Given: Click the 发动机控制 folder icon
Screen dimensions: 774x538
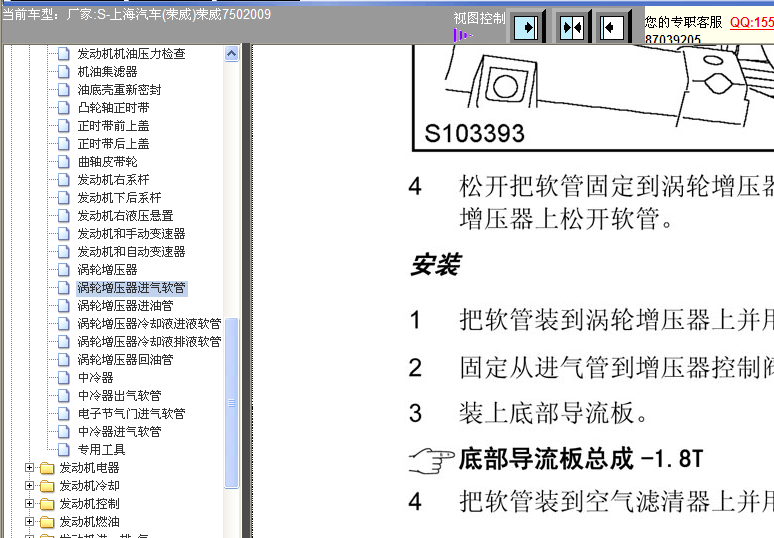Looking at the screenshot, I should [47, 504].
